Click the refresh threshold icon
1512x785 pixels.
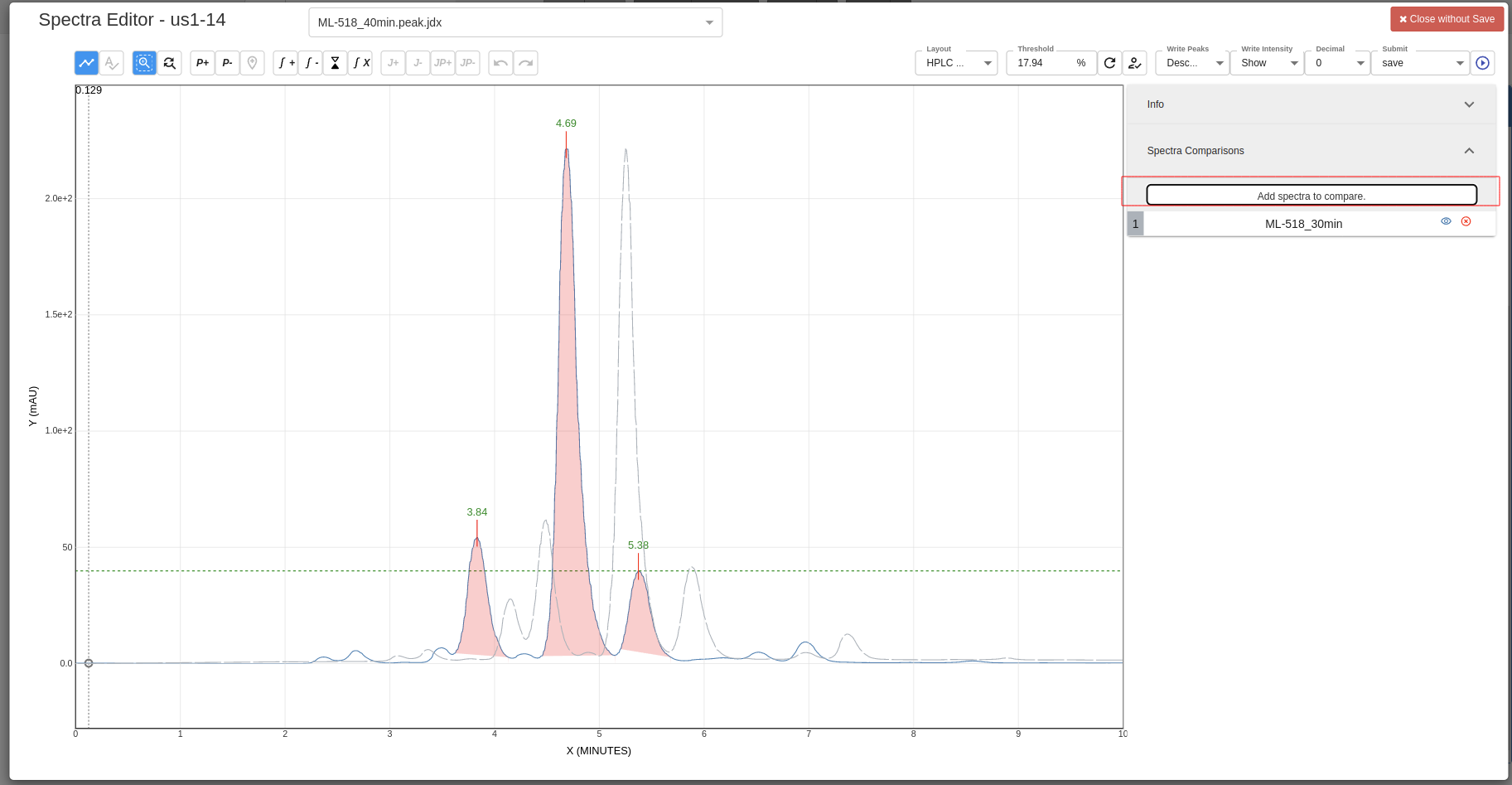[1109, 62]
